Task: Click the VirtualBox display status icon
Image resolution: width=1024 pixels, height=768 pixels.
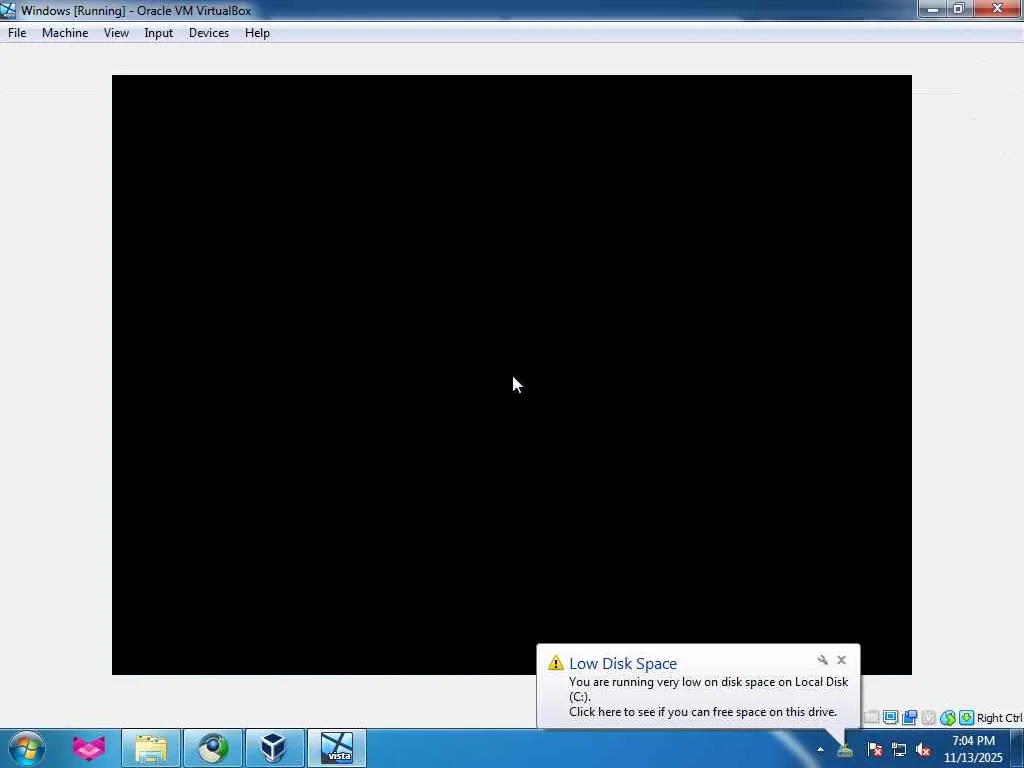Action: [x=891, y=718]
